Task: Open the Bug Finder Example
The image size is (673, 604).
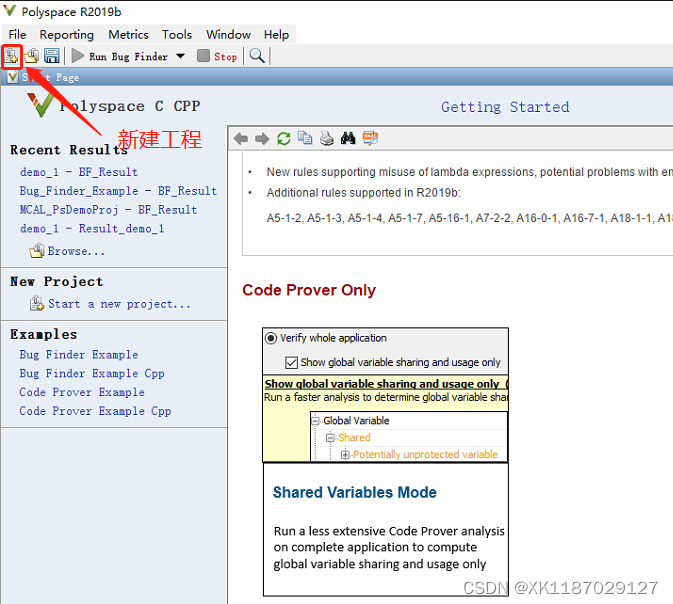Action: click(x=79, y=355)
